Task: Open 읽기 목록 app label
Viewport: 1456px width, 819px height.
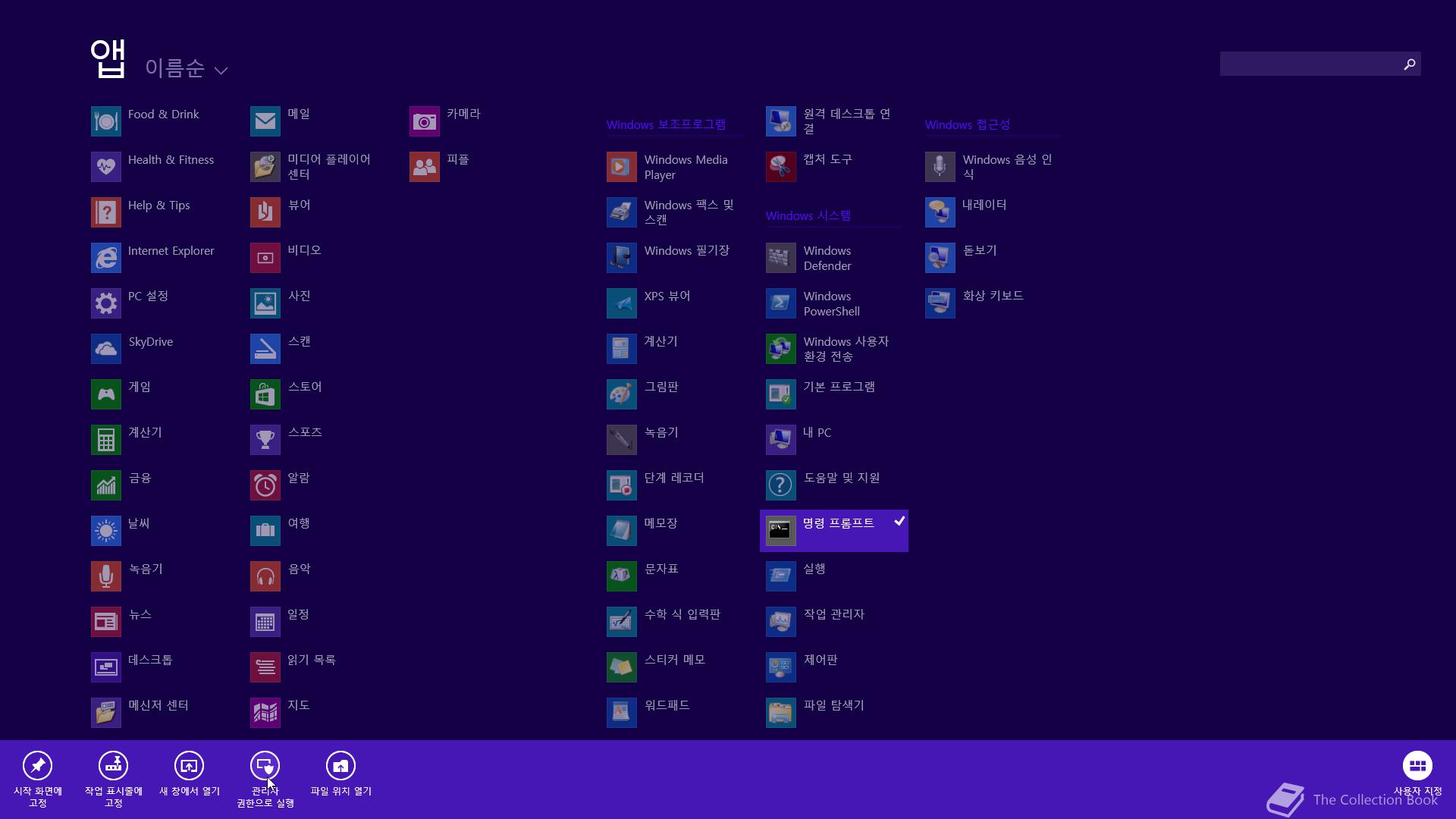Action: (312, 660)
